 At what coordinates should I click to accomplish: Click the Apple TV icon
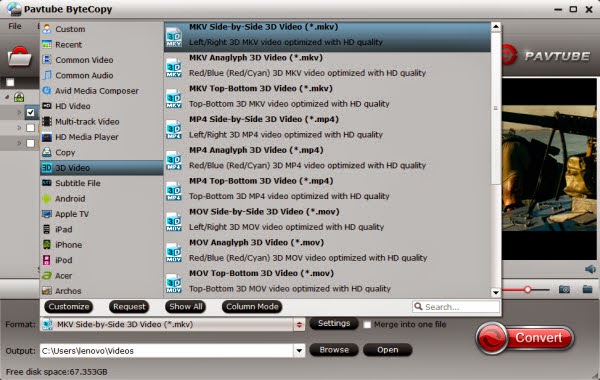pyautogui.click(x=47, y=214)
